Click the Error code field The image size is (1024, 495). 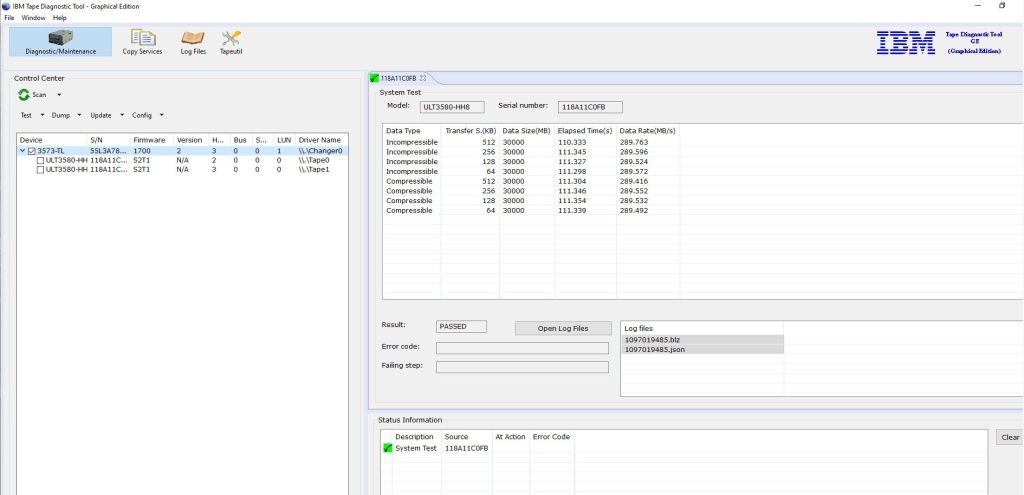tap(522, 348)
